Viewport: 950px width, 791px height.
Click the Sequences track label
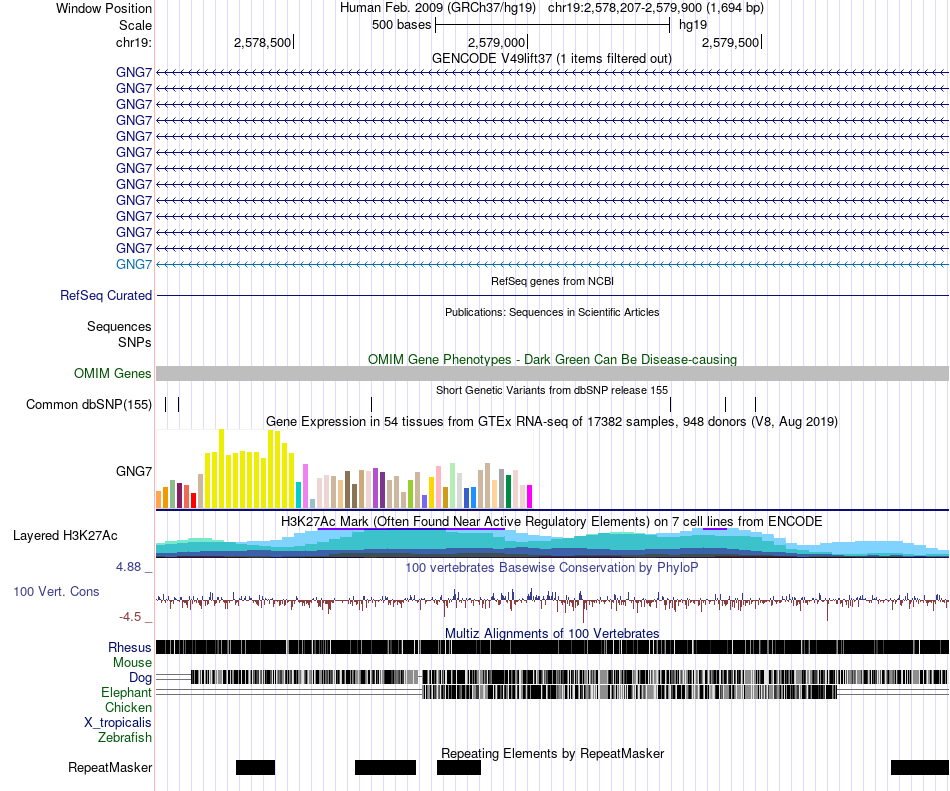(119, 326)
